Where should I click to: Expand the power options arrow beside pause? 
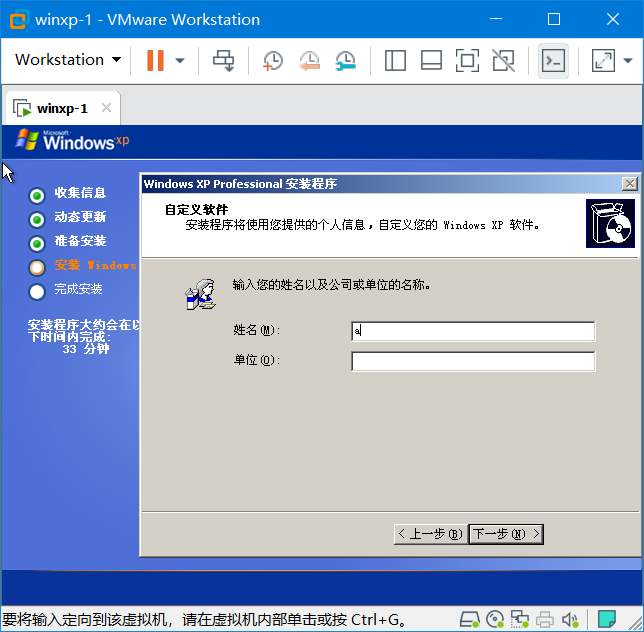point(179,61)
